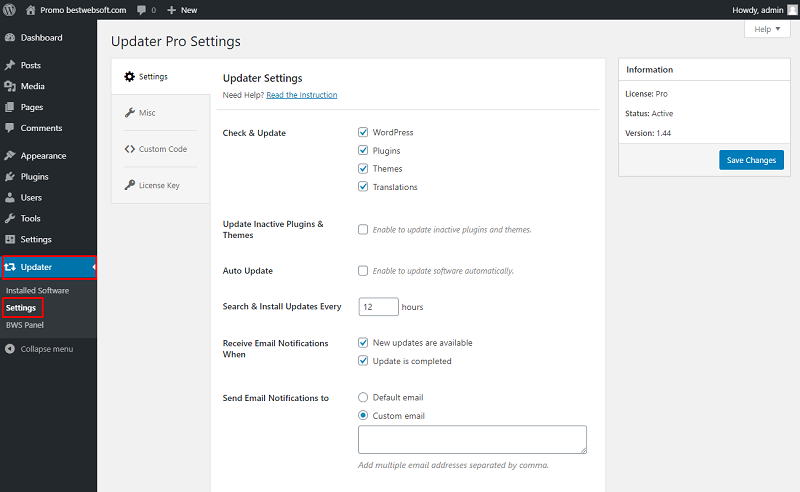800x492 pixels.
Task: Click the Dashboard gauge icon
Action: [x=10, y=38]
